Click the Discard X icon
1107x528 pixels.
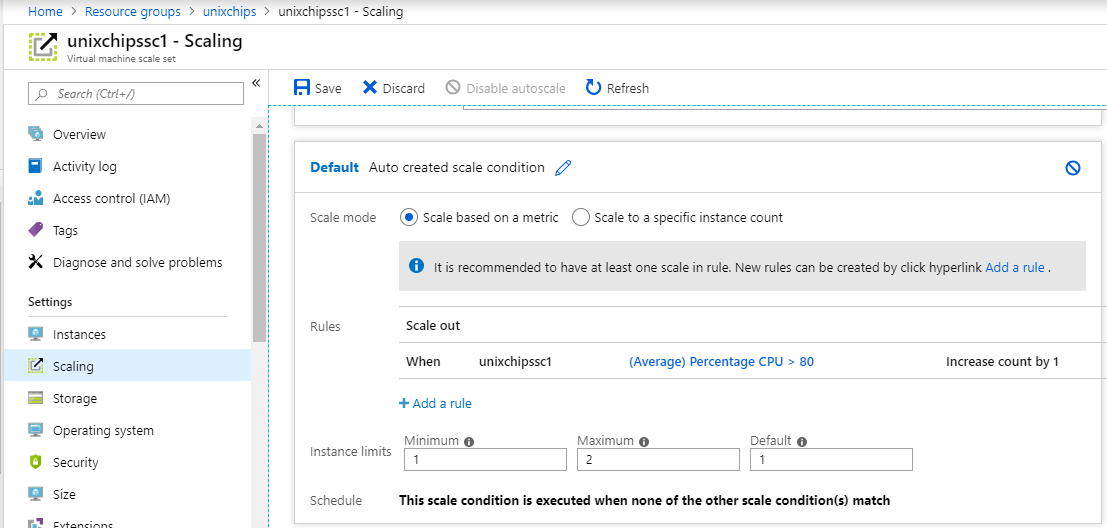click(370, 88)
